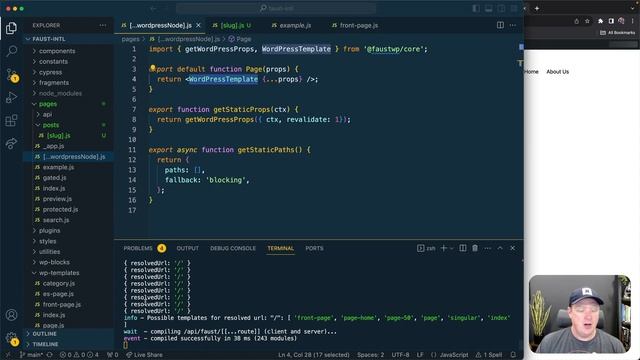Click About Us link in browser window
The width and height of the screenshot is (640, 360).
coord(557,72)
